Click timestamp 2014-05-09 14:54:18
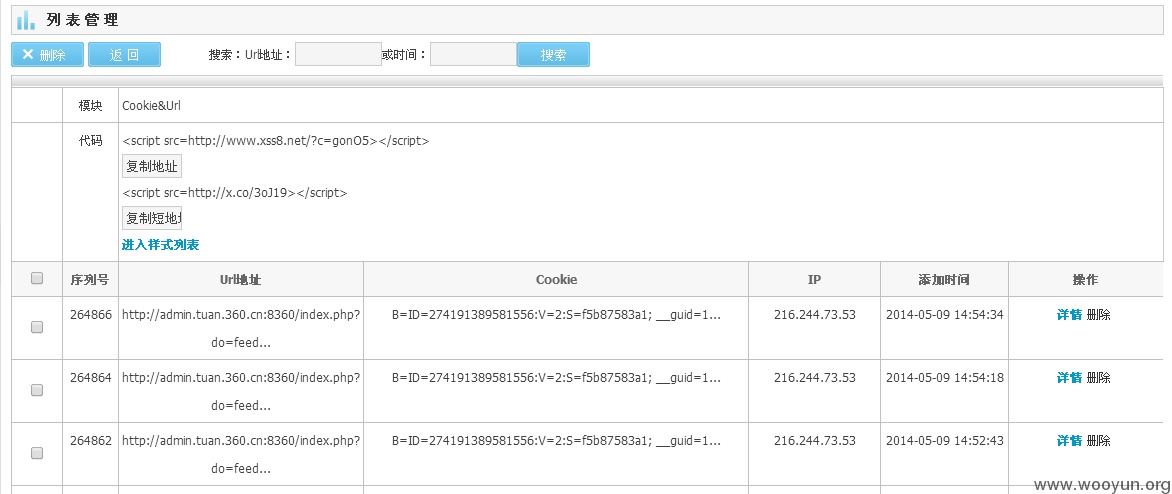 944,378
